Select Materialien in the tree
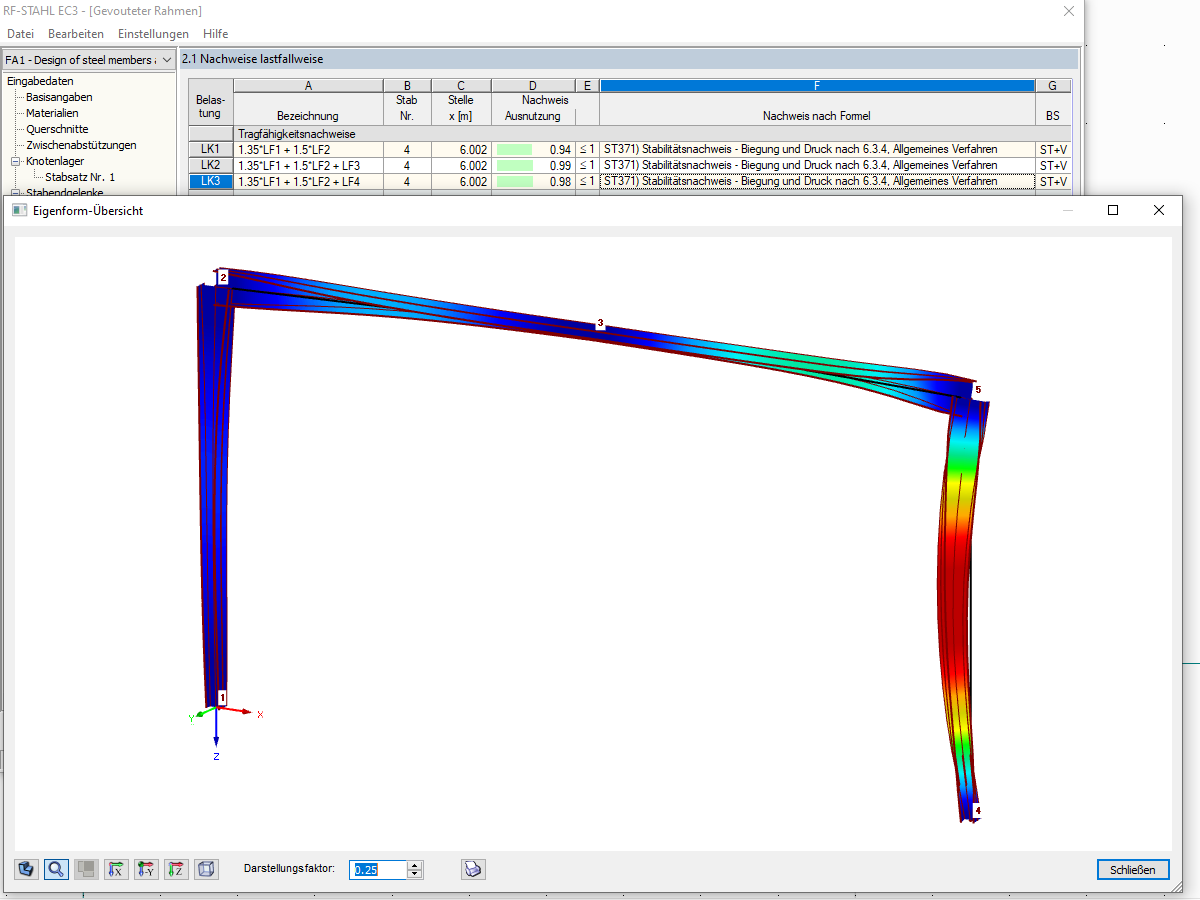Screen dimensions: 1200x900 [52, 113]
